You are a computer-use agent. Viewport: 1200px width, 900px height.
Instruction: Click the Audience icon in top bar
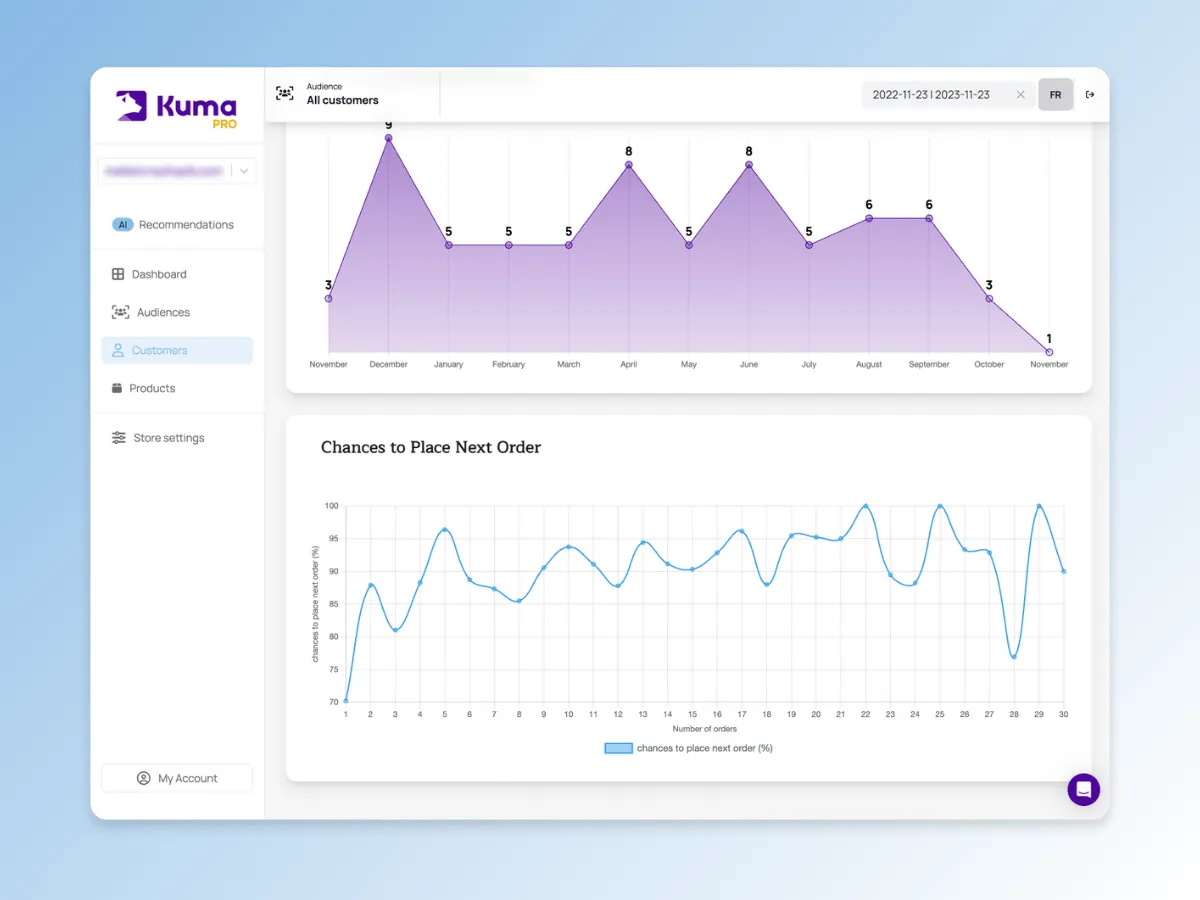(x=285, y=93)
